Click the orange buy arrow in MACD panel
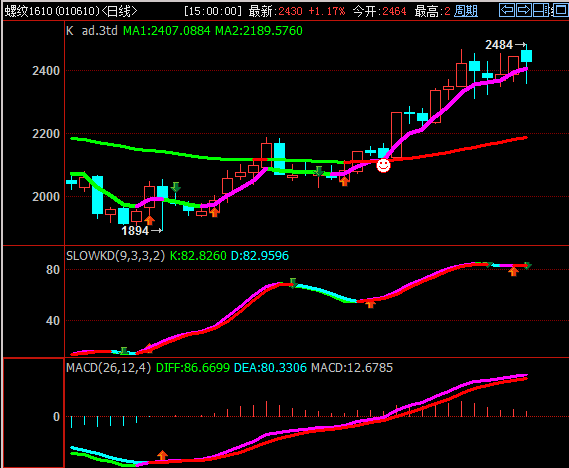Viewport: 569px width, 468px height. click(163, 455)
